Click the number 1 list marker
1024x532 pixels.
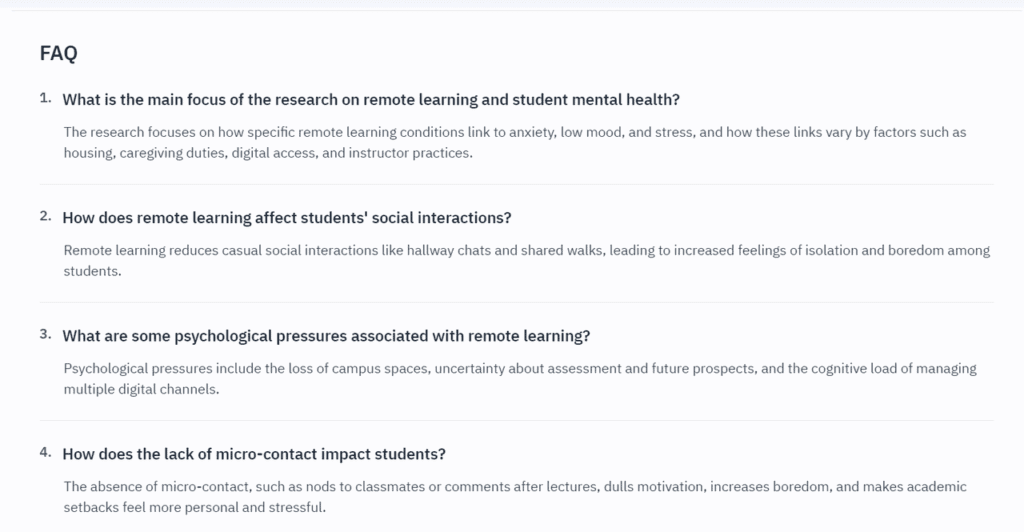pyautogui.click(x=45, y=98)
